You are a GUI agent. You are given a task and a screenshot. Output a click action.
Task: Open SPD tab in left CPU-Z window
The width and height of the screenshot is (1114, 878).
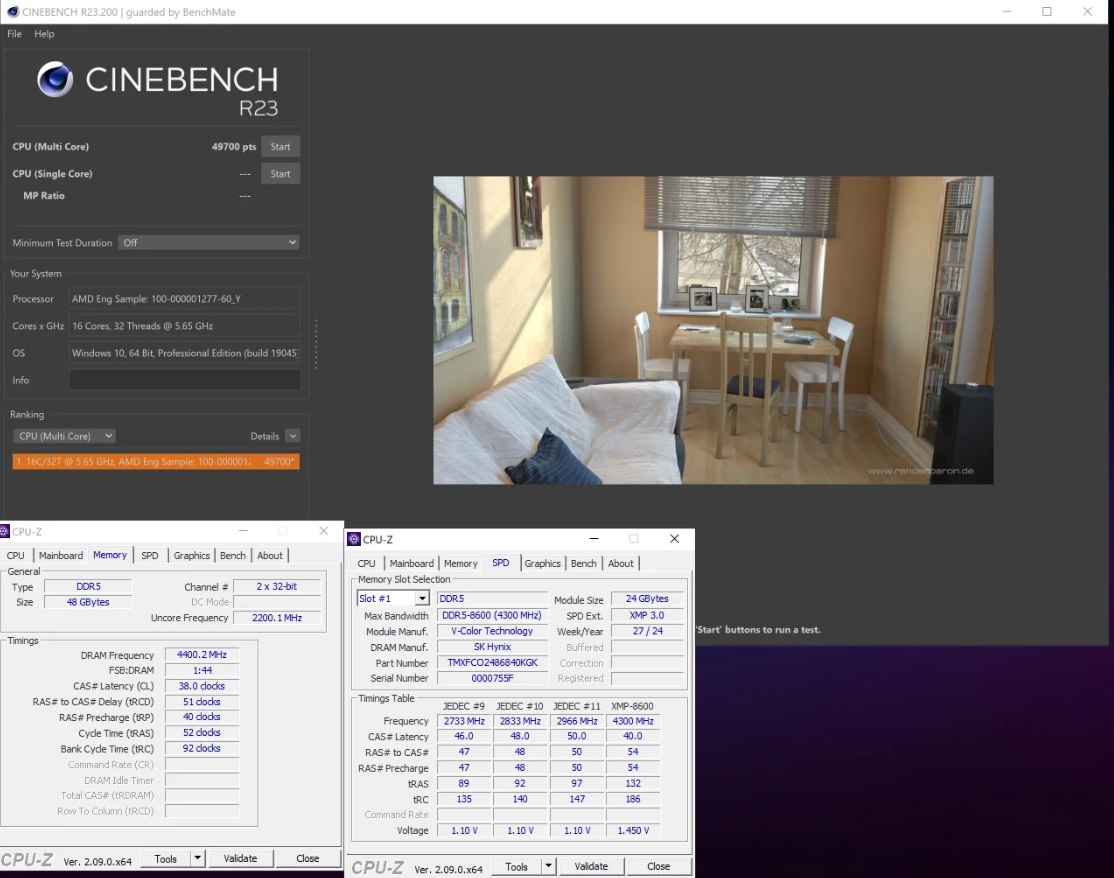tap(150, 555)
